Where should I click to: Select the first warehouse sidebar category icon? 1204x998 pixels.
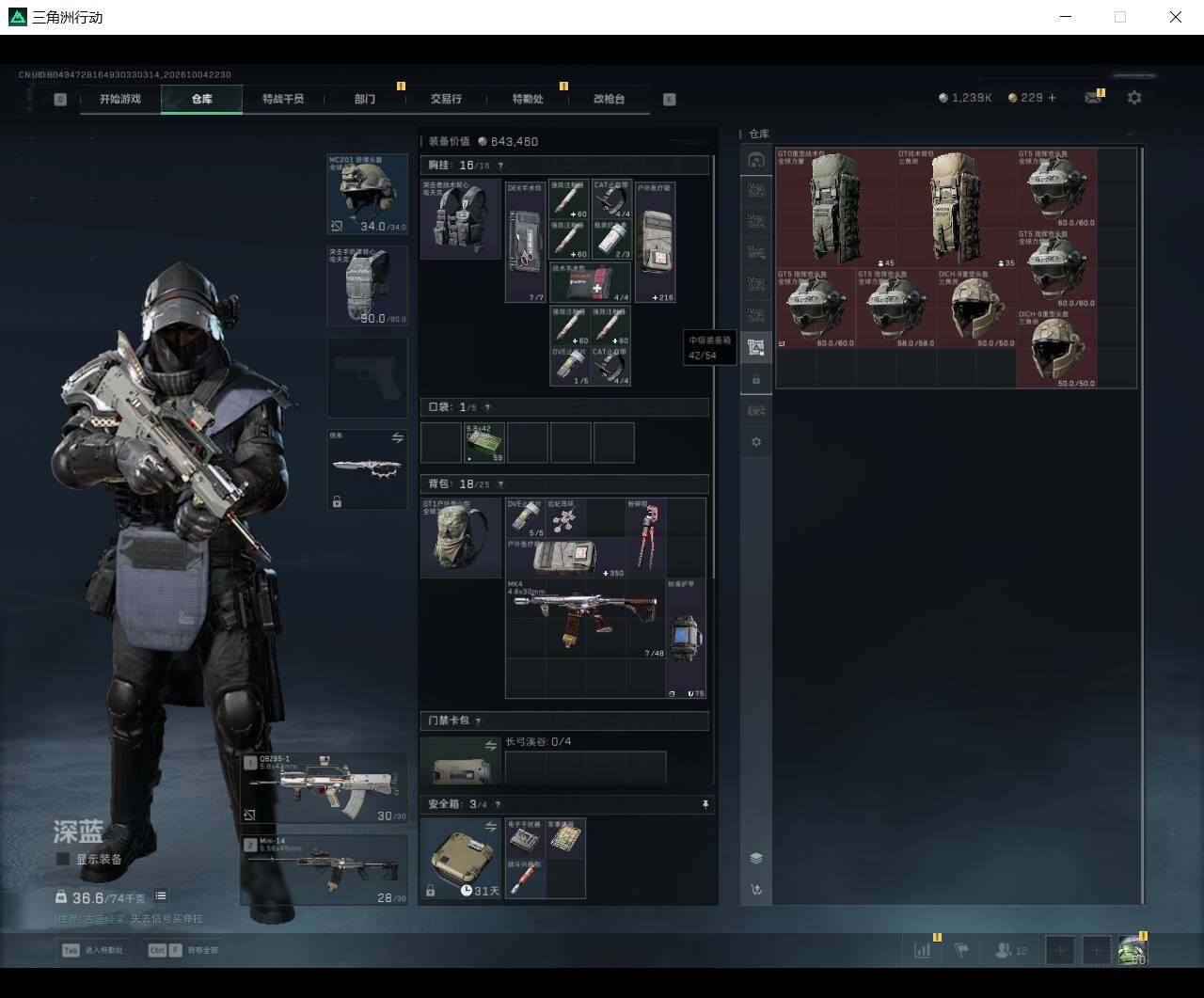756,160
